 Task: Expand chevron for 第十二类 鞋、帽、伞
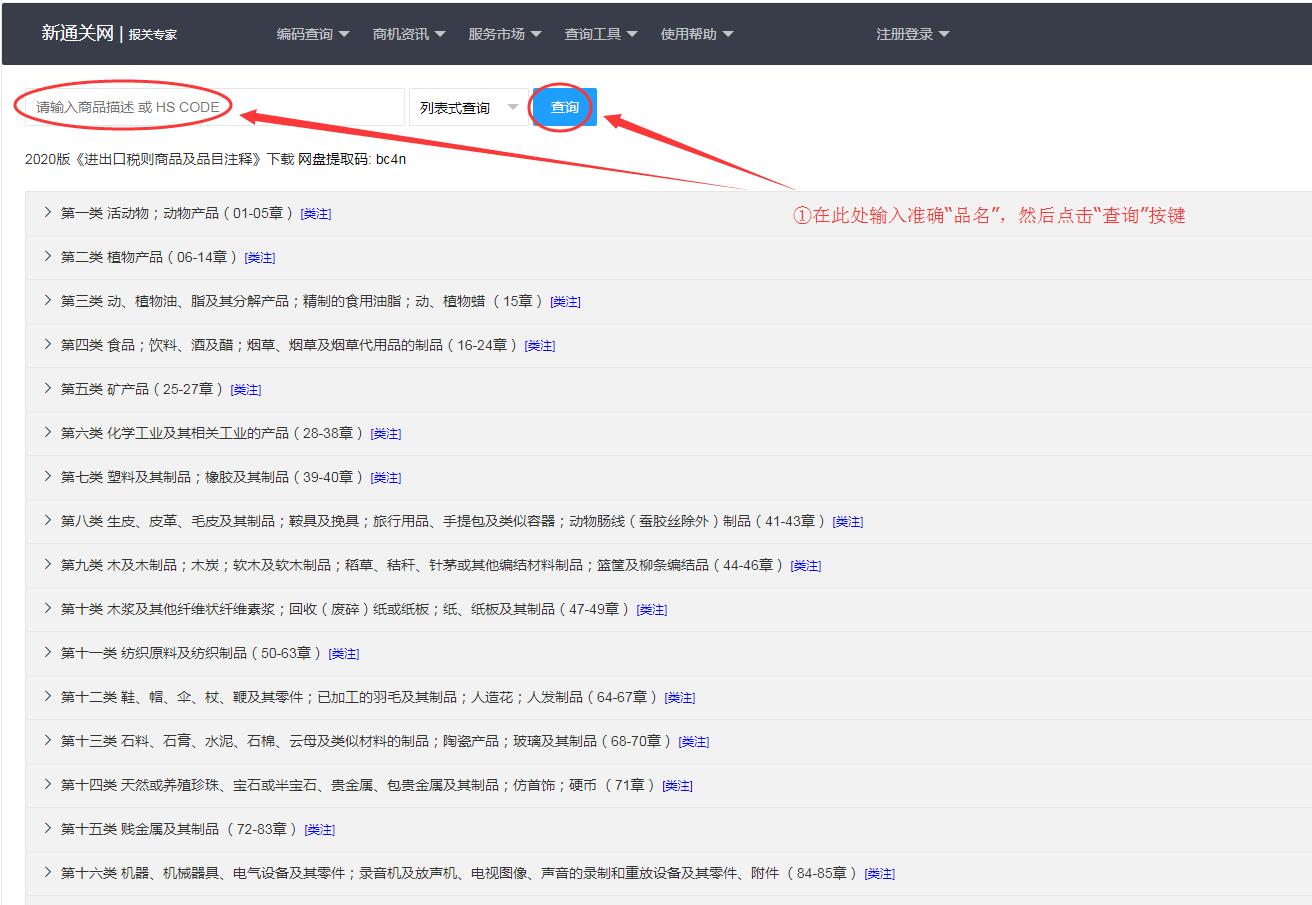point(47,696)
